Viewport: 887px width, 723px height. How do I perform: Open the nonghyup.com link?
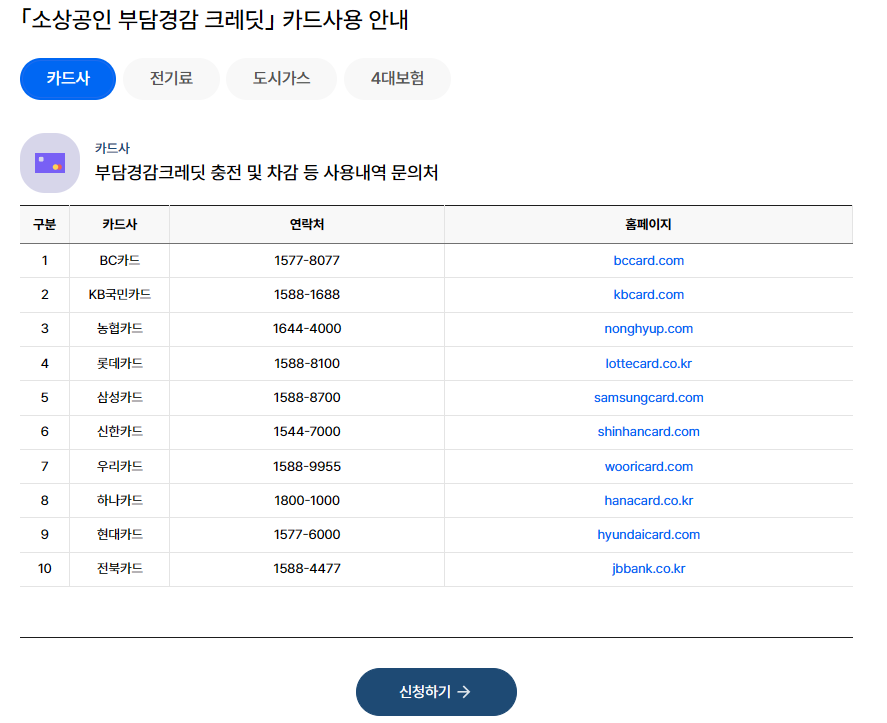pyautogui.click(x=648, y=329)
